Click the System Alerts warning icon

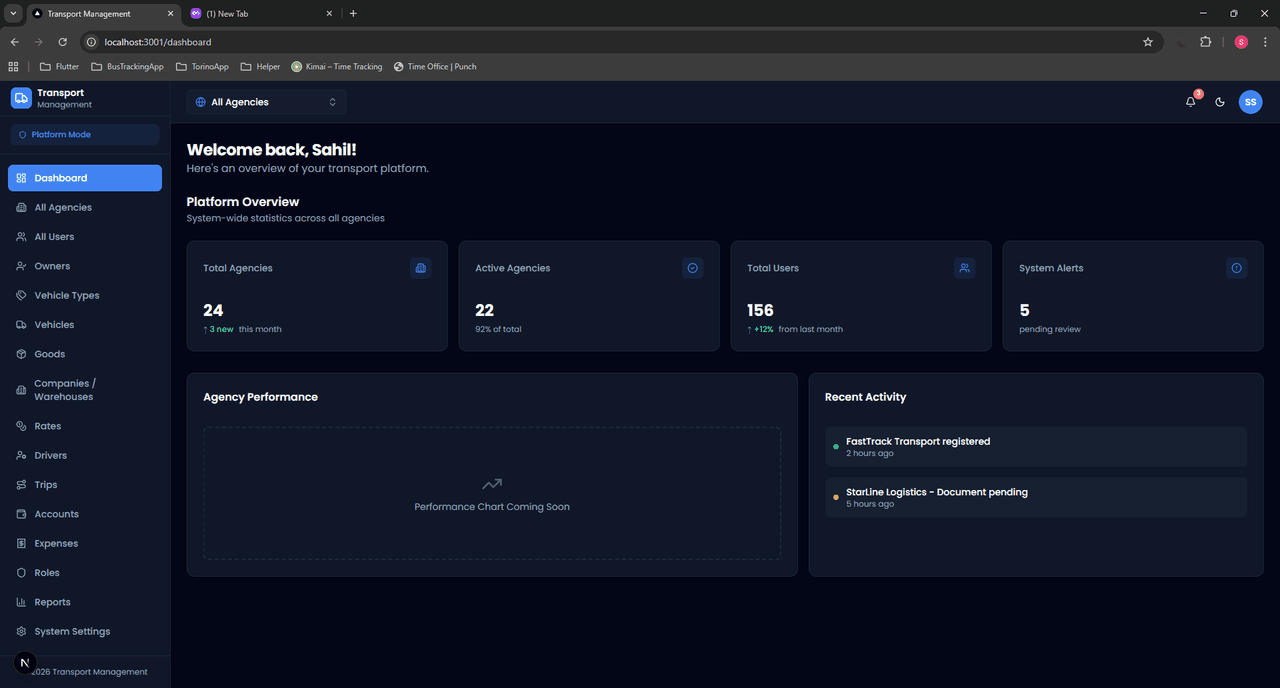(x=1237, y=268)
